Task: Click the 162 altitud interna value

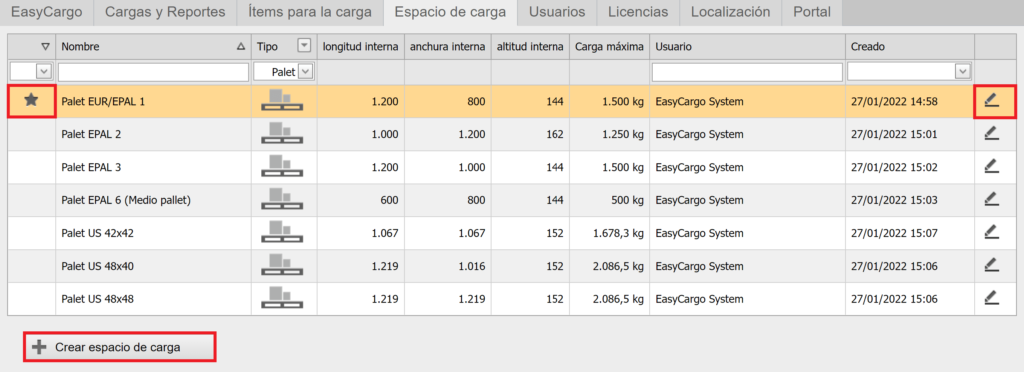Action: [x=554, y=134]
